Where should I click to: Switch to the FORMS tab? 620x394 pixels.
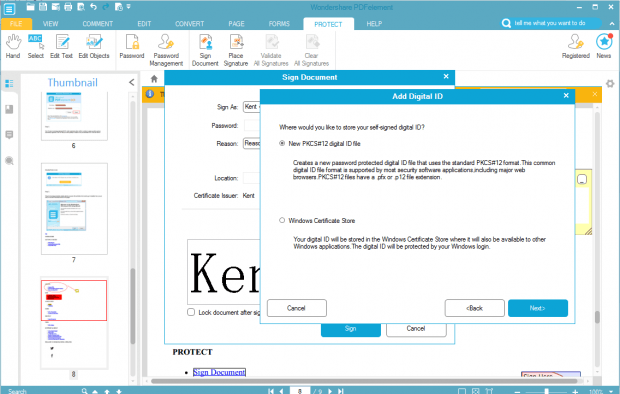(x=279, y=24)
